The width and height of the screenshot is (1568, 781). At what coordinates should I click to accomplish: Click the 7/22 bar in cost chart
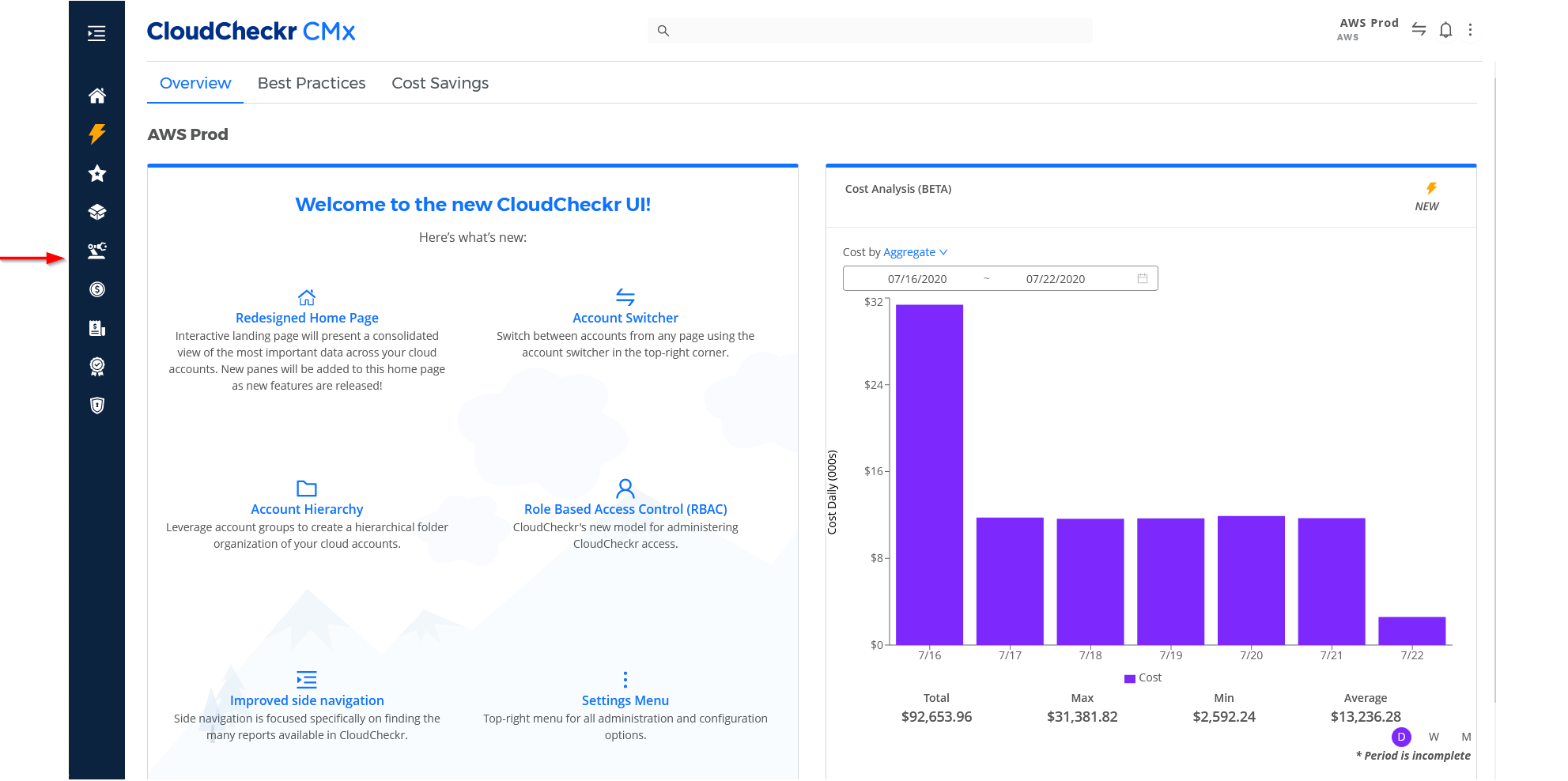click(x=1412, y=631)
